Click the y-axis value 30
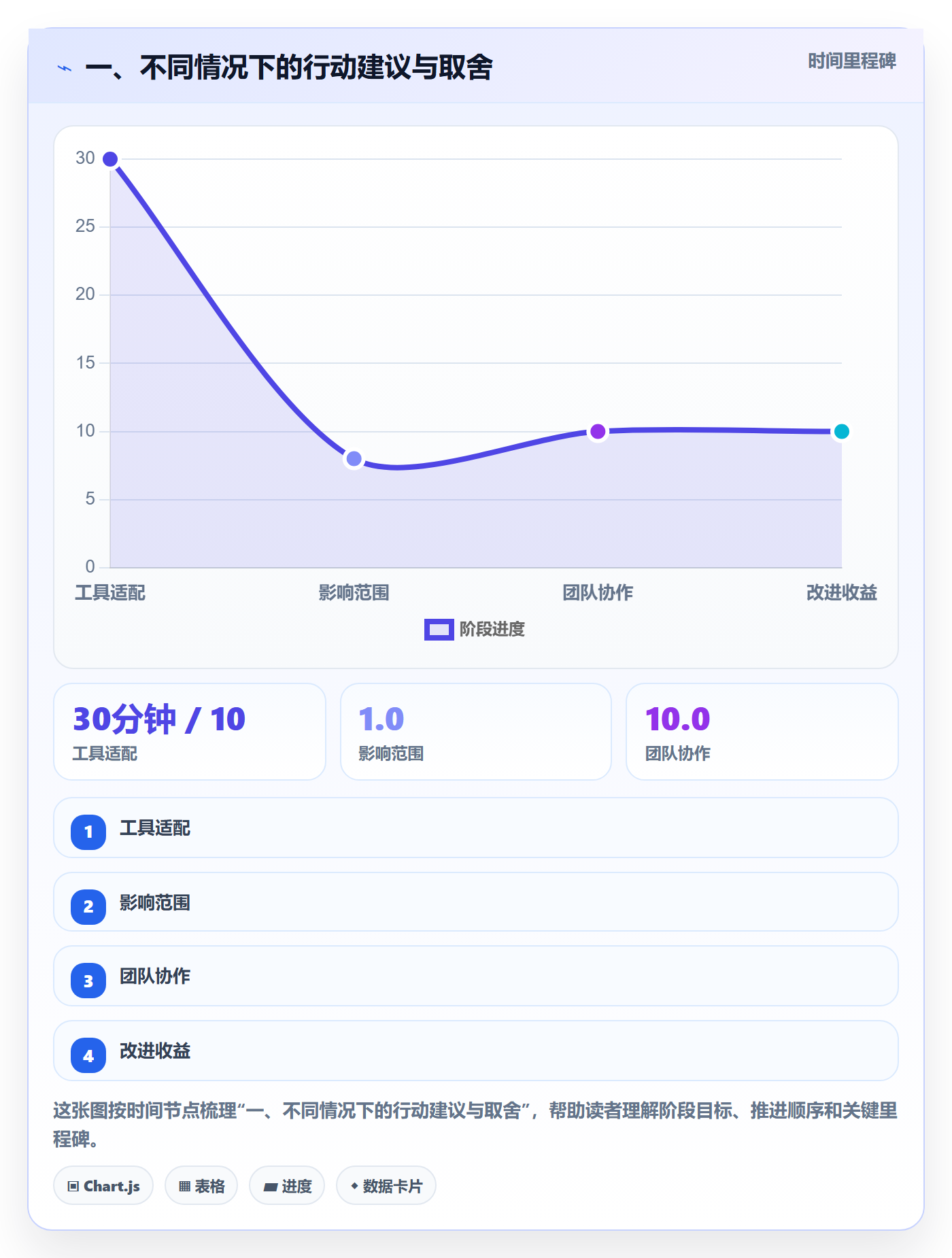The height and width of the screenshot is (1258, 952). pos(85,158)
